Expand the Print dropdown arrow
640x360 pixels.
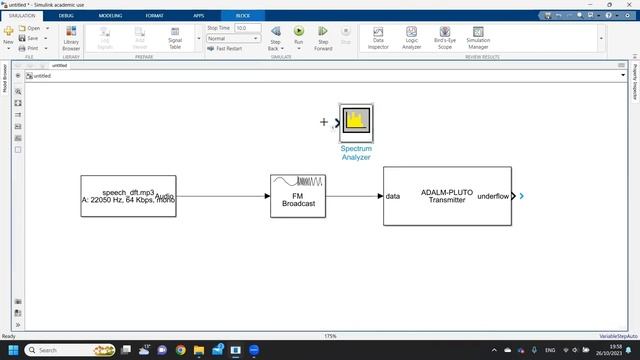46,48
